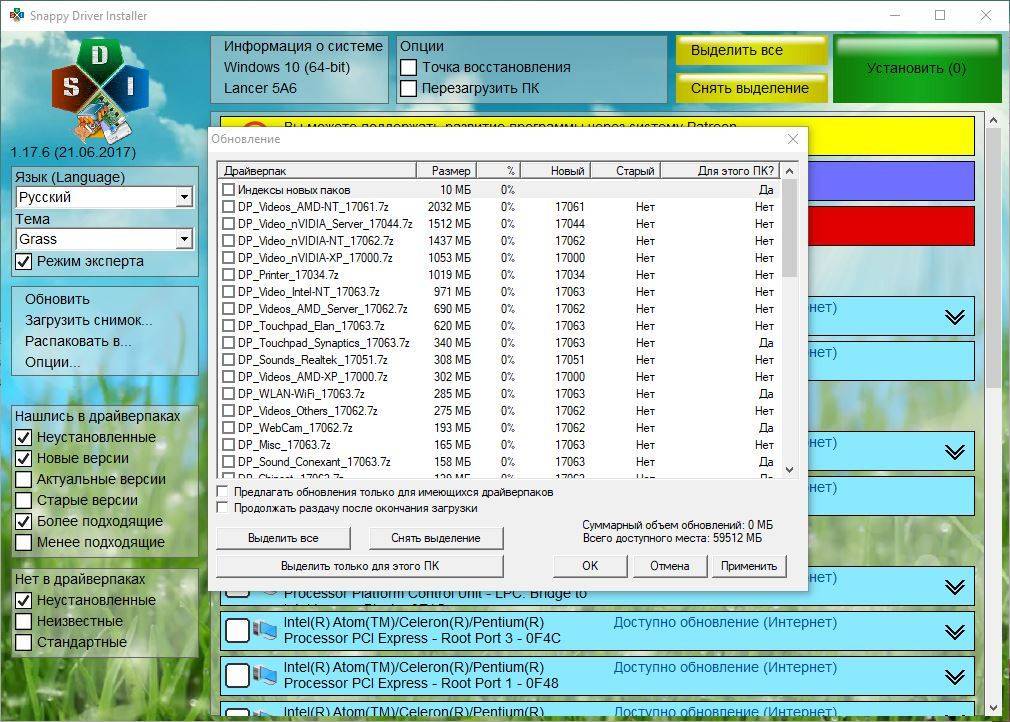The width and height of the screenshot is (1010, 722).
Task: Click the driverpack list scroll down arrow
Action: (x=790, y=470)
